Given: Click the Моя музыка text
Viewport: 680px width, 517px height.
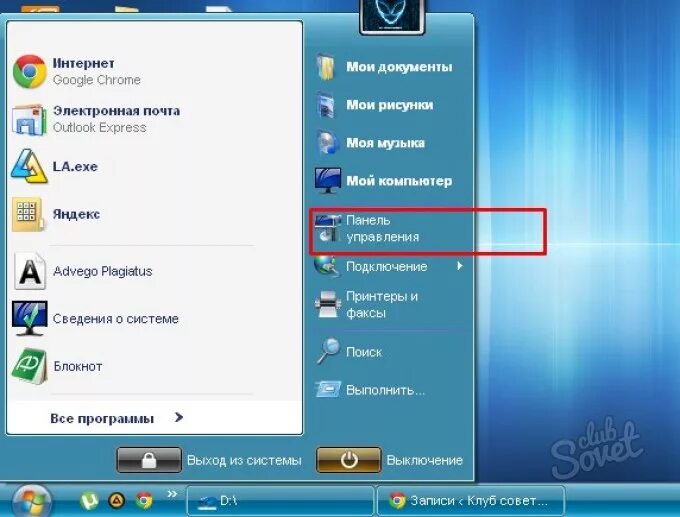Looking at the screenshot, I should [x=385, y=143].
